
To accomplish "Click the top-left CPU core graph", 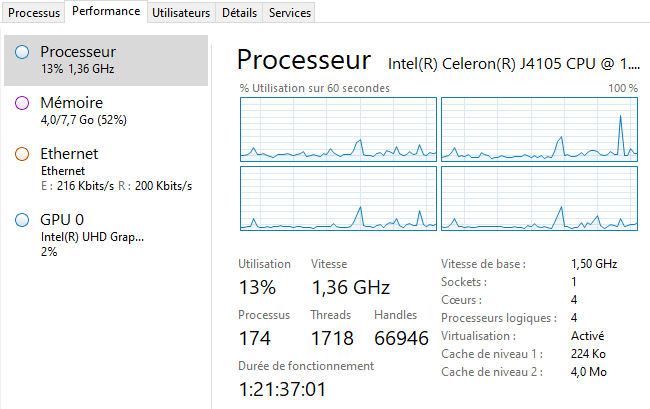I will tap(338, 129).
